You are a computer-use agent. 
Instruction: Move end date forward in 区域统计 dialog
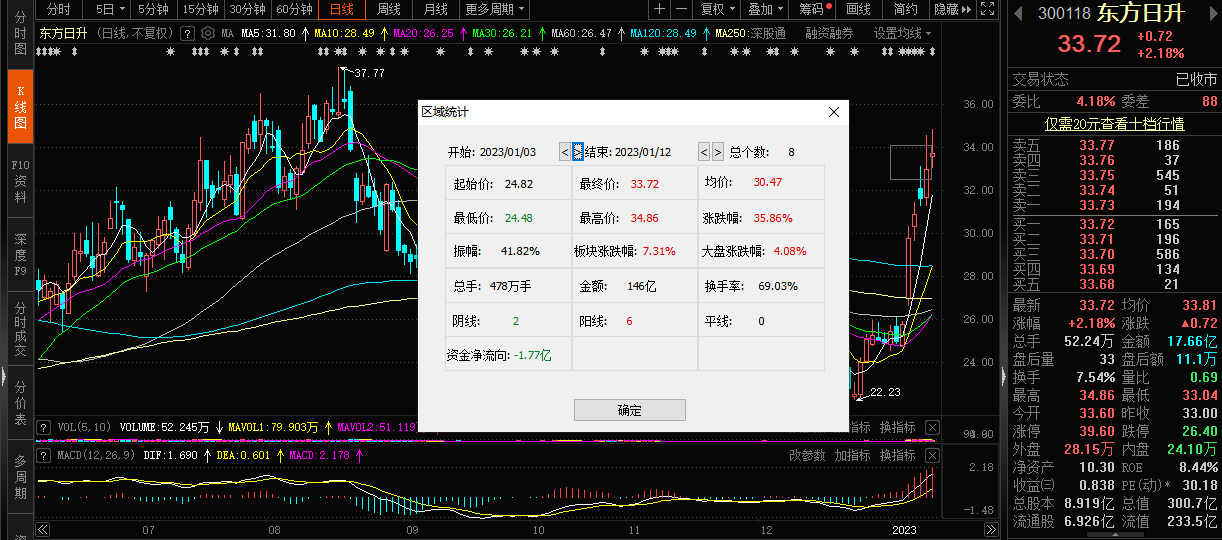pyautogui.click(x=717, y=152)
